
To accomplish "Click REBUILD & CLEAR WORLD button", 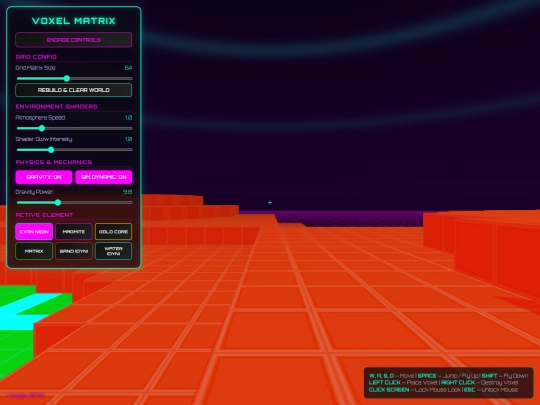I will (x=73, y=90).
